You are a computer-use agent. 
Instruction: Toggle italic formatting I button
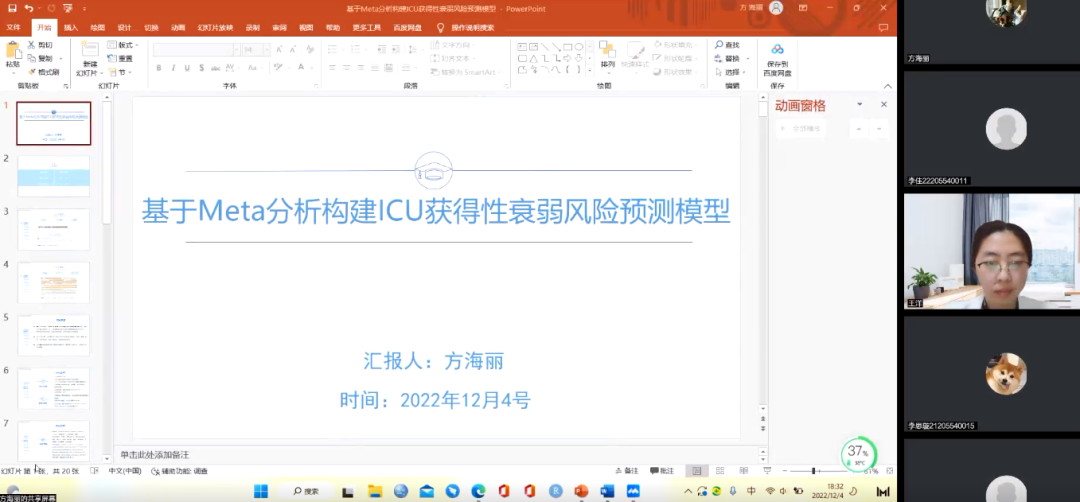click(173, 68)
